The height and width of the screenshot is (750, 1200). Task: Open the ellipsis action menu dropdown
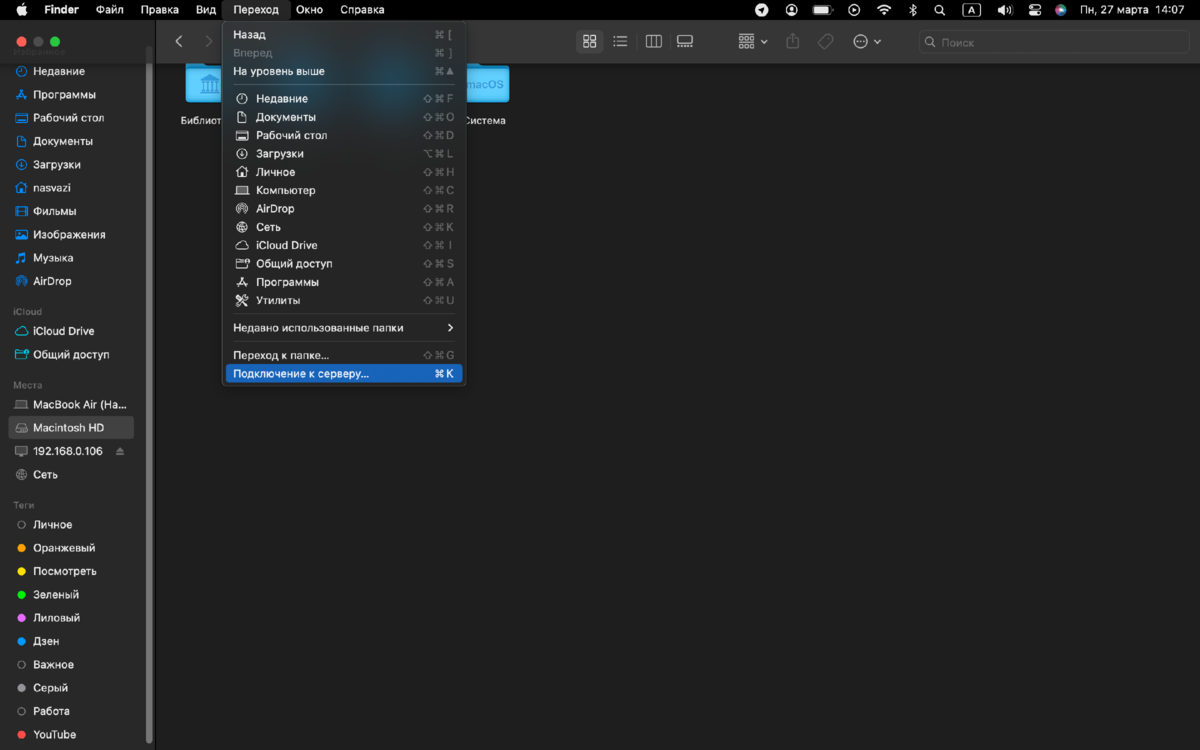867,42
